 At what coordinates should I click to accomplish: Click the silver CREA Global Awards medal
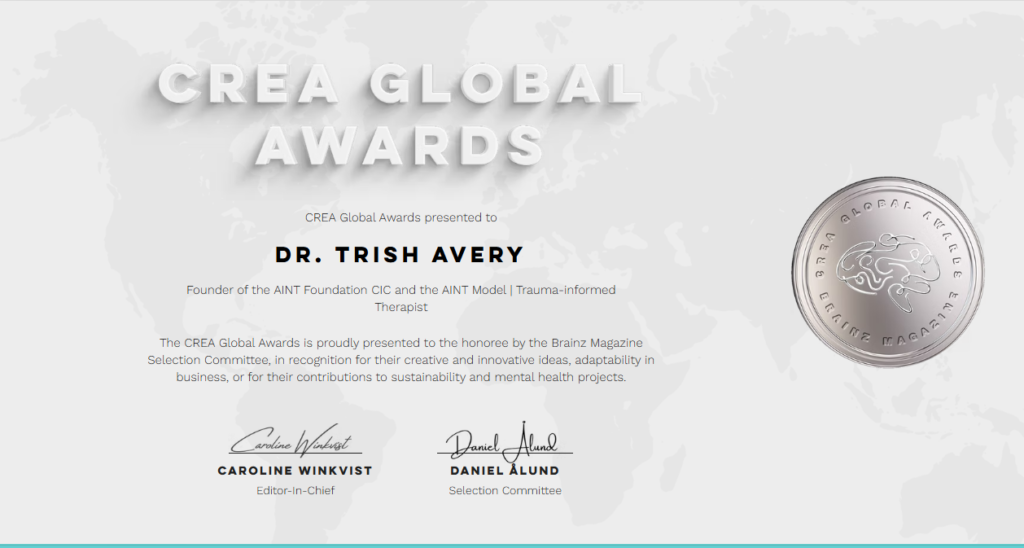[x=888, y=272]
